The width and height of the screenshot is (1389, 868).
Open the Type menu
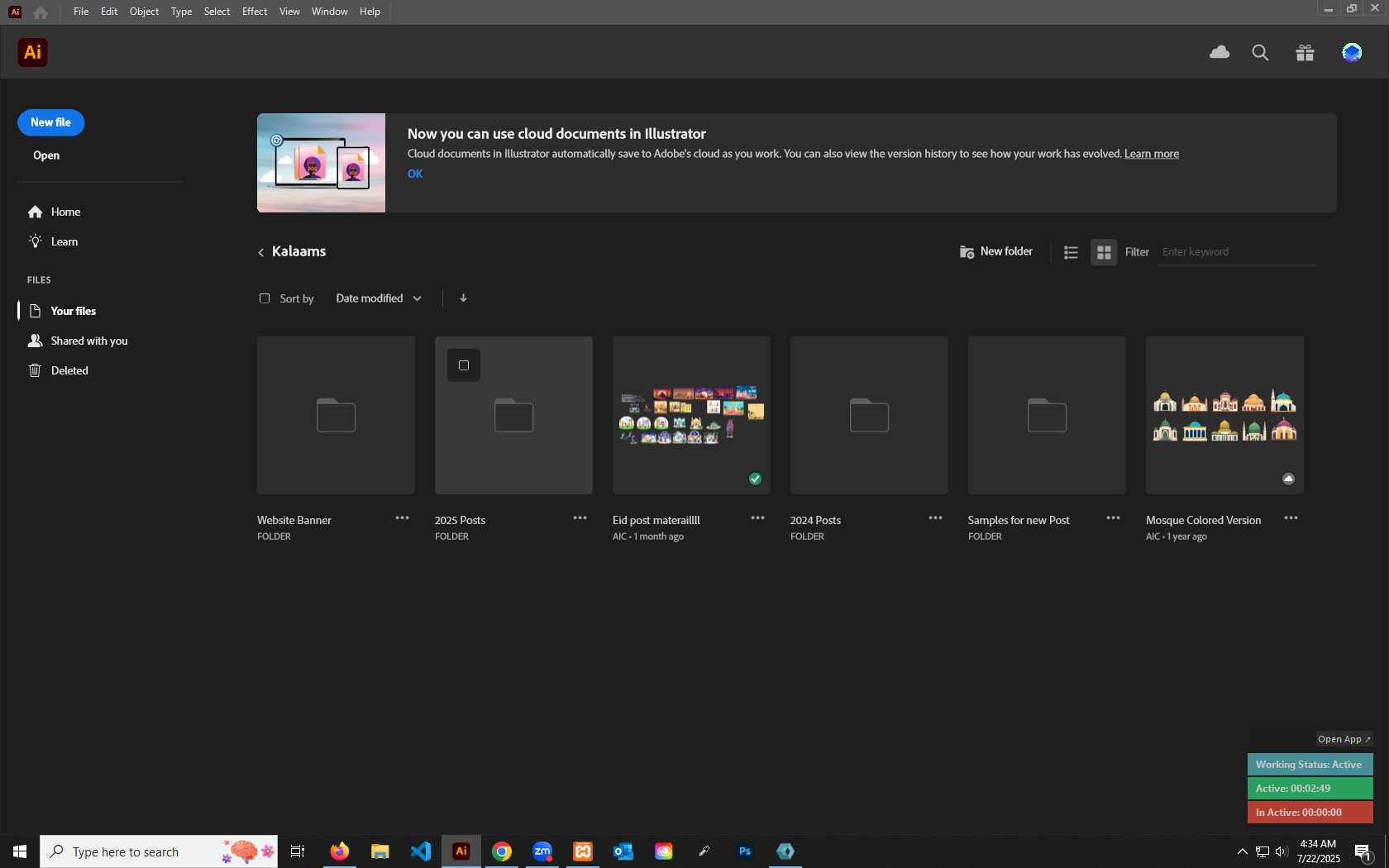tap(181, 12)
